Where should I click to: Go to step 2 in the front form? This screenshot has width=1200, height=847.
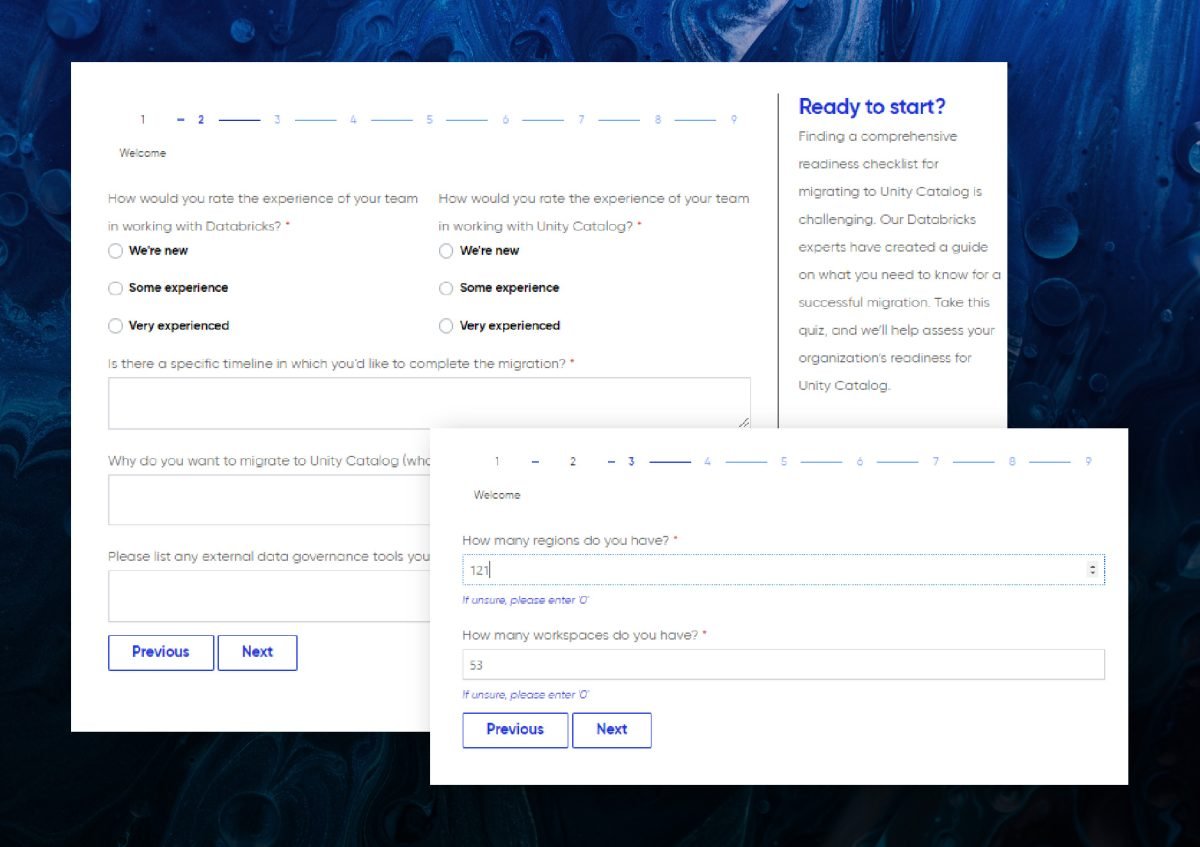click(x=573, y=462)
